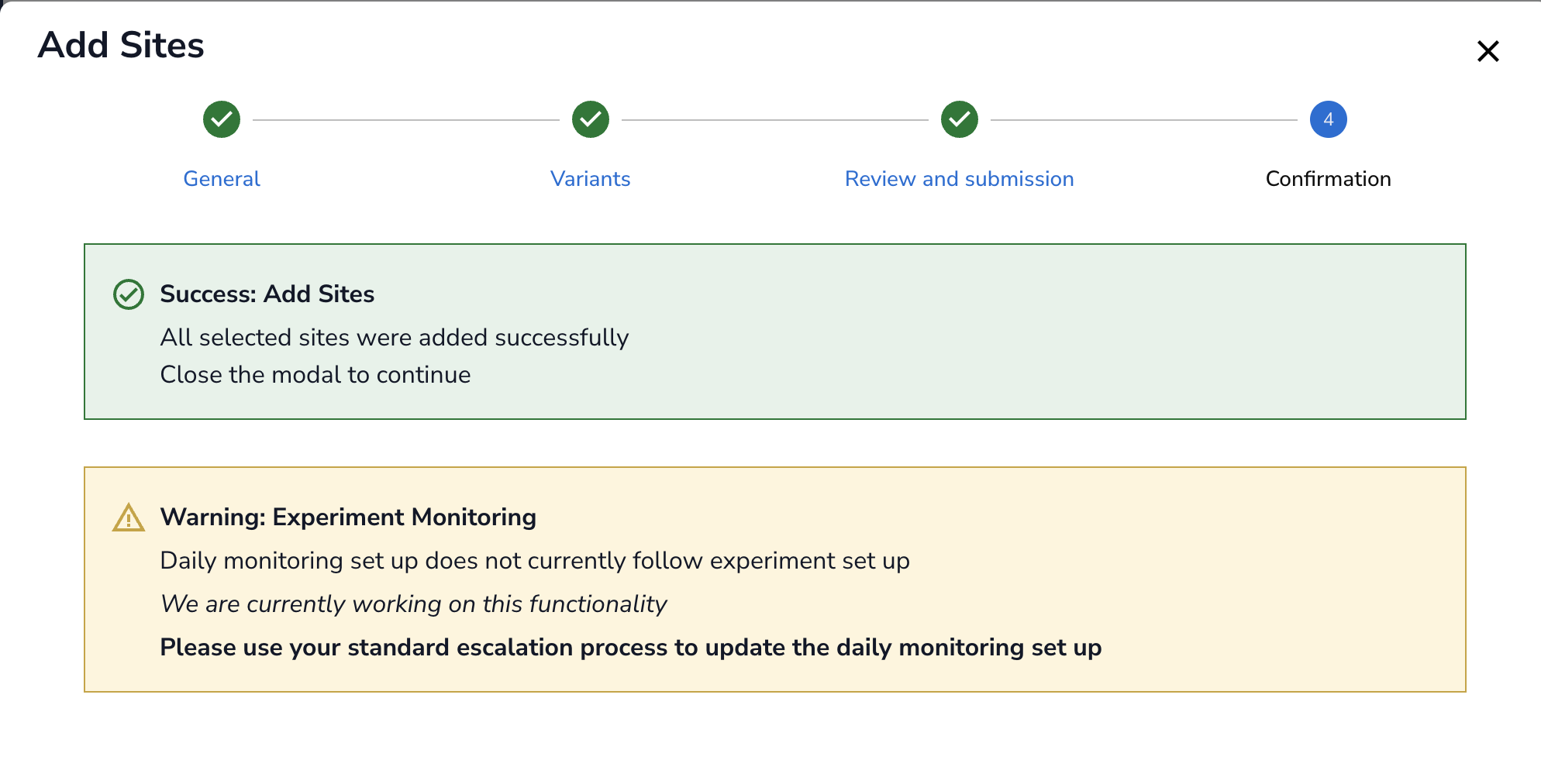
Task: Open the Variants step link
Action: point(591,179)
